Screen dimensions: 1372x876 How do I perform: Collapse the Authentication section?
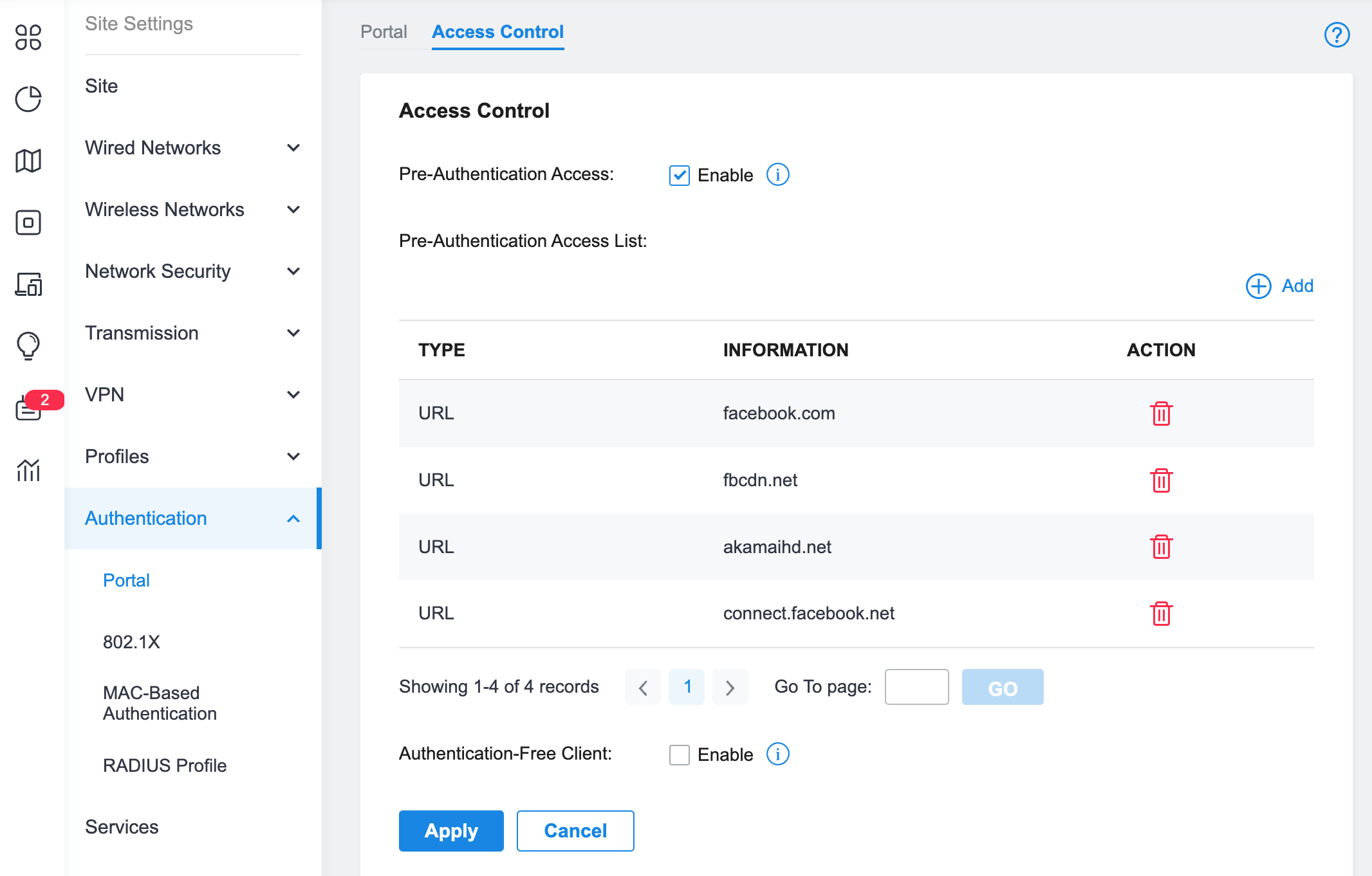pos(192,518)
